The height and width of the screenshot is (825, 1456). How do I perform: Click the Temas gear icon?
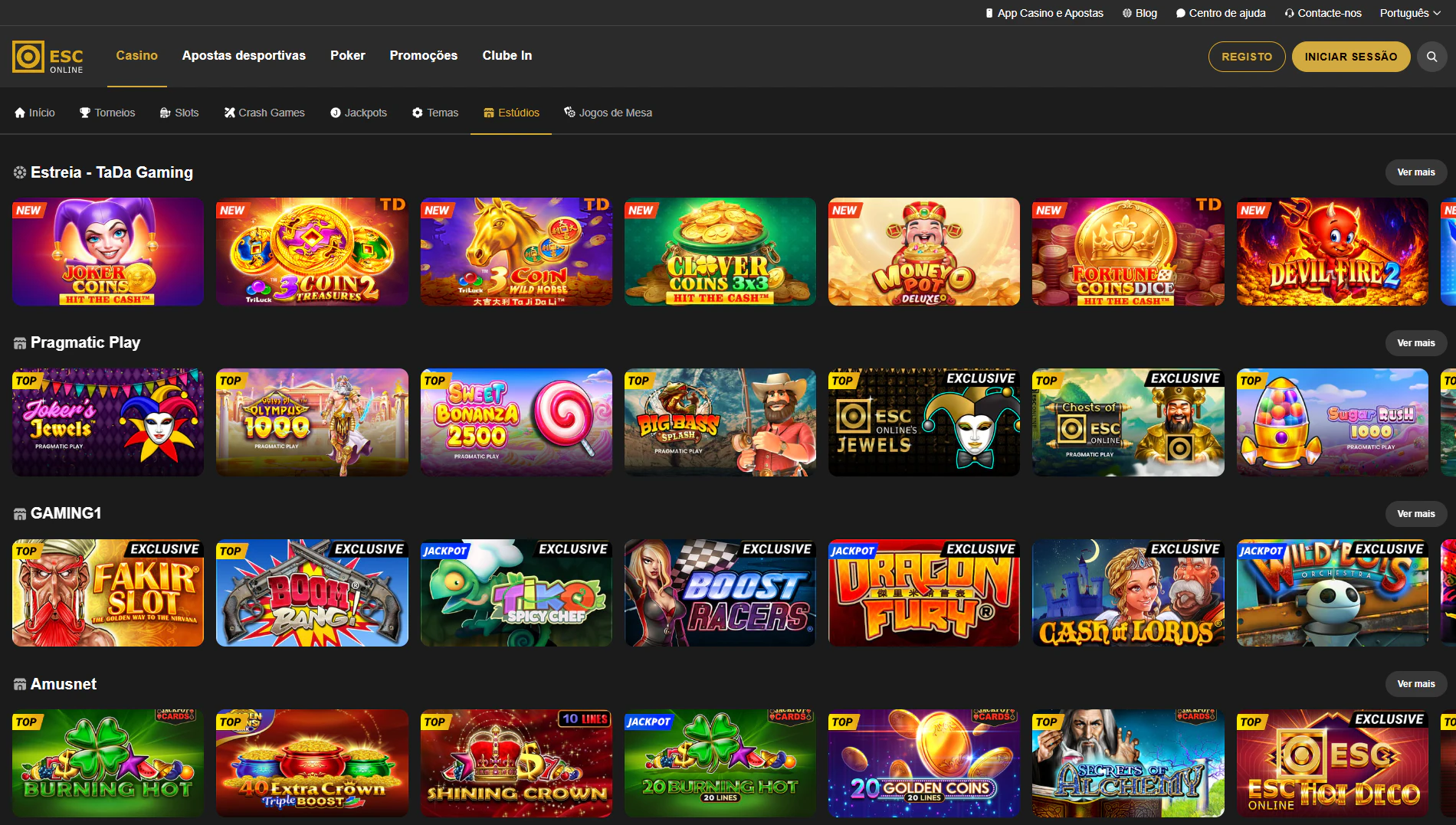pyautogui.click(x=418, y=113)
